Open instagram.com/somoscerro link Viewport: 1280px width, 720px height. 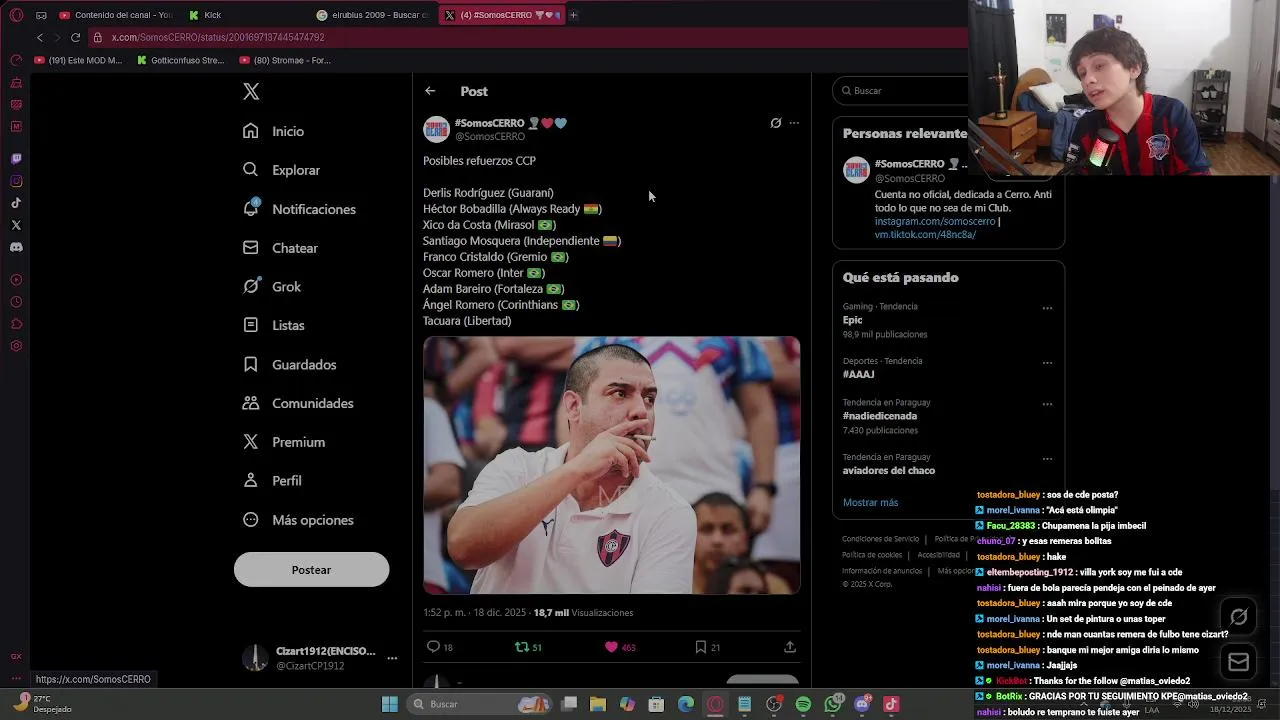[x=934, y=221]
